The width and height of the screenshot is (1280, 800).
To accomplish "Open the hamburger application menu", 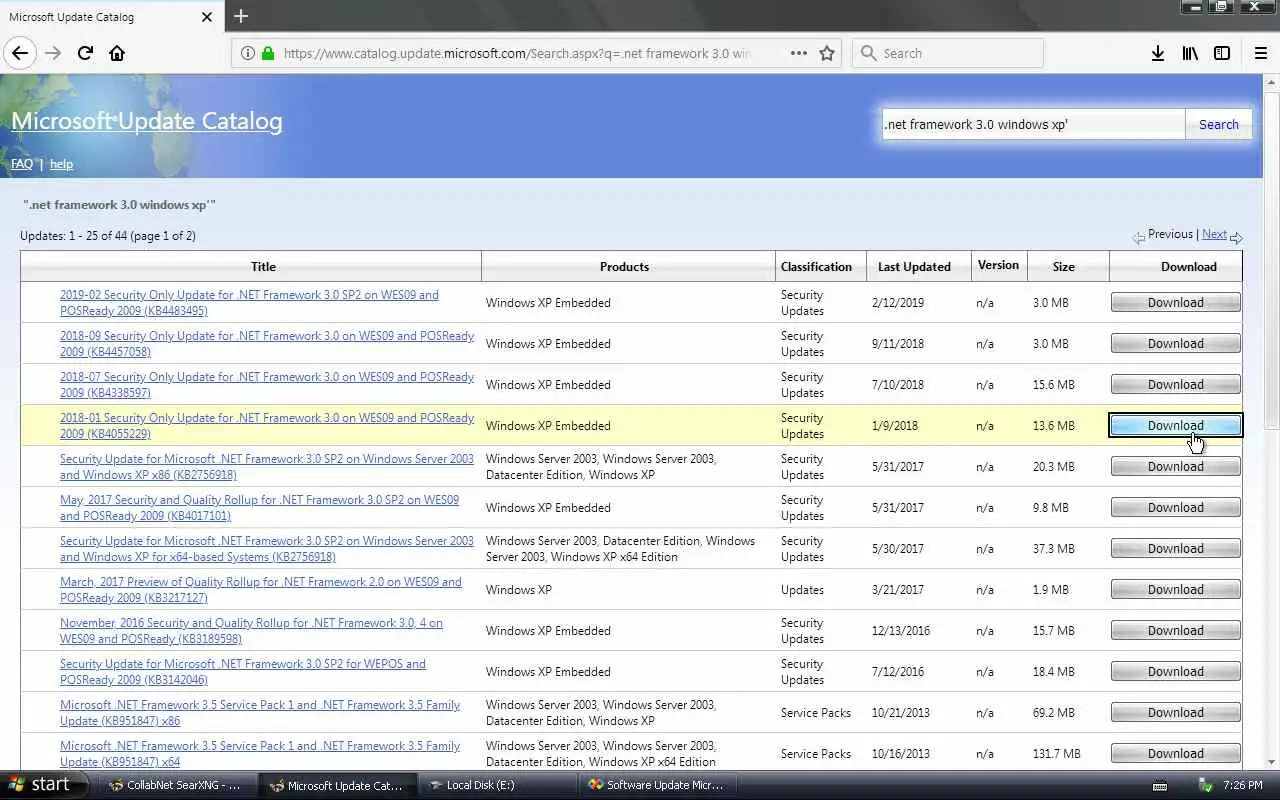I will pyautogui.click(x=1260, y=53).
